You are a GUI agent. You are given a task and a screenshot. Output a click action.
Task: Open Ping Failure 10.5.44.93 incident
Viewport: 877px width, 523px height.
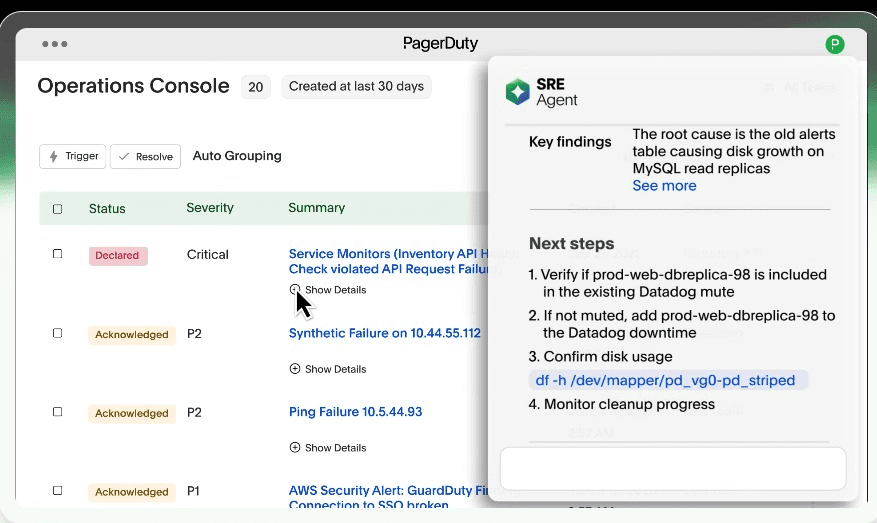point(356,412)
